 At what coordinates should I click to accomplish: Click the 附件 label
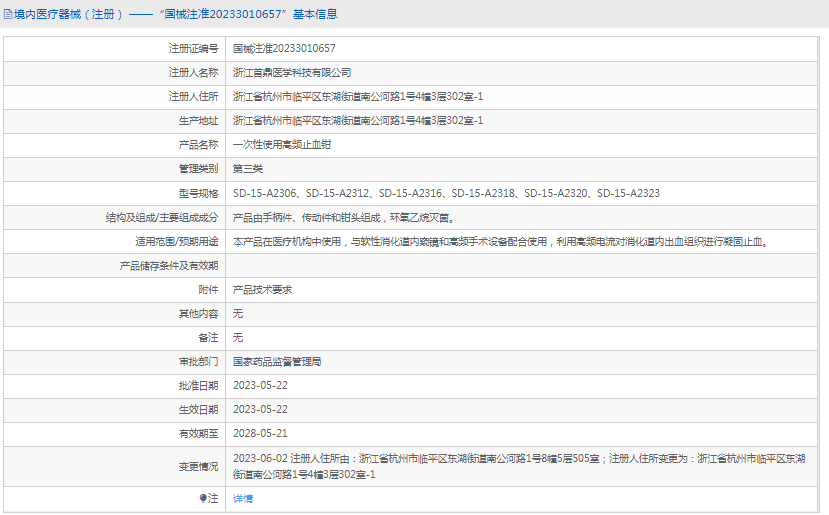(208, 290)
